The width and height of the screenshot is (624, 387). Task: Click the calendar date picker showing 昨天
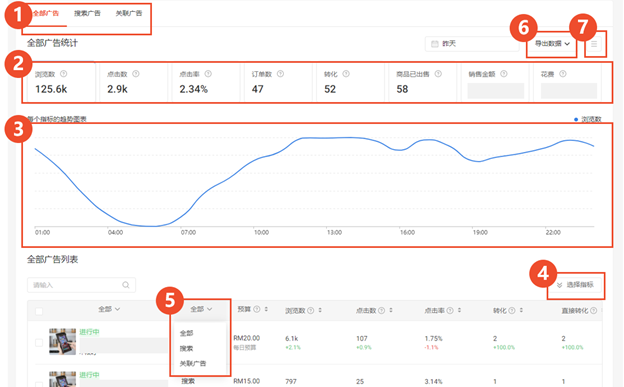point(472,44)
